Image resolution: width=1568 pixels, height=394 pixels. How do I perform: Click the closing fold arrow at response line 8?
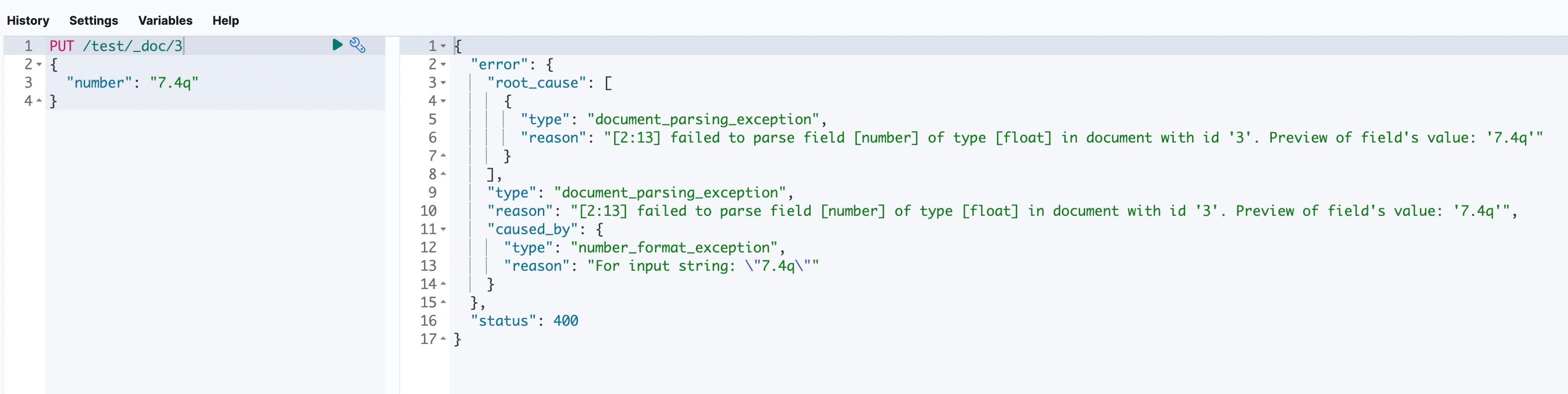point(443,174)
